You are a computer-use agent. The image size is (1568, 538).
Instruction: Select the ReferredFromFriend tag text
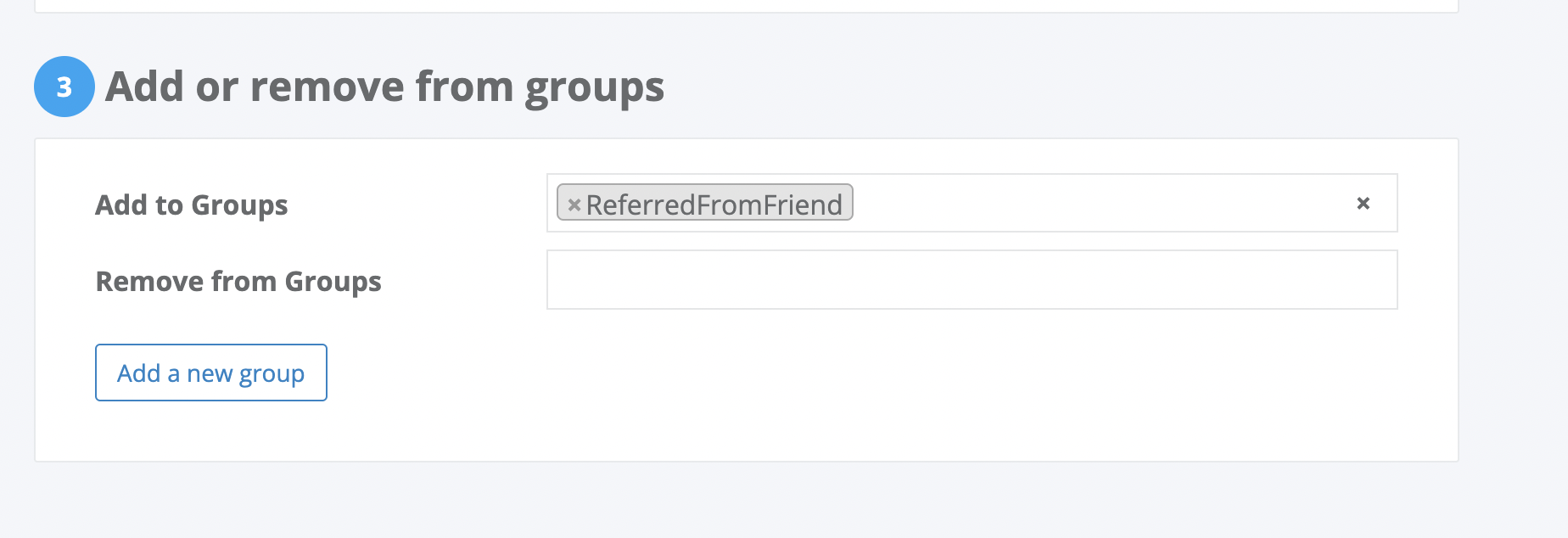pos(714,205)
